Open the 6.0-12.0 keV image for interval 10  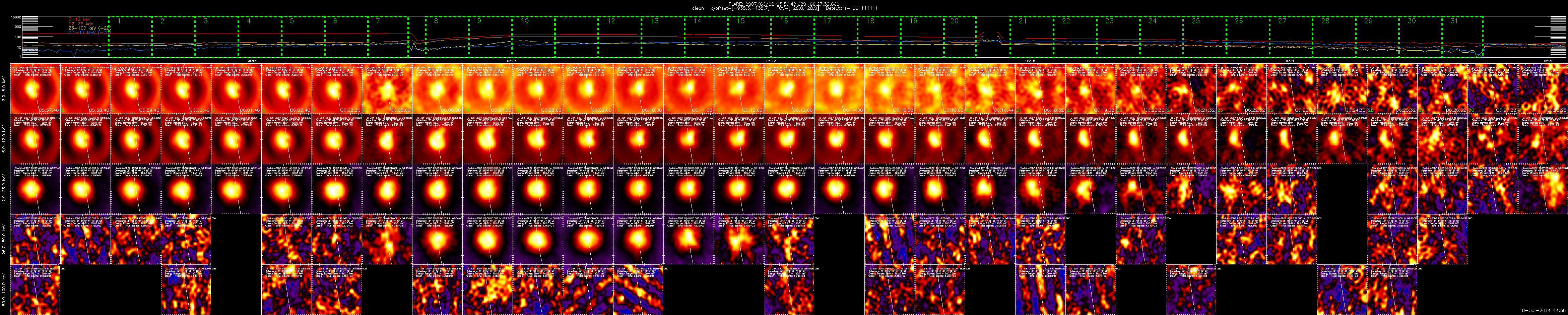click(x=487, y=139)
